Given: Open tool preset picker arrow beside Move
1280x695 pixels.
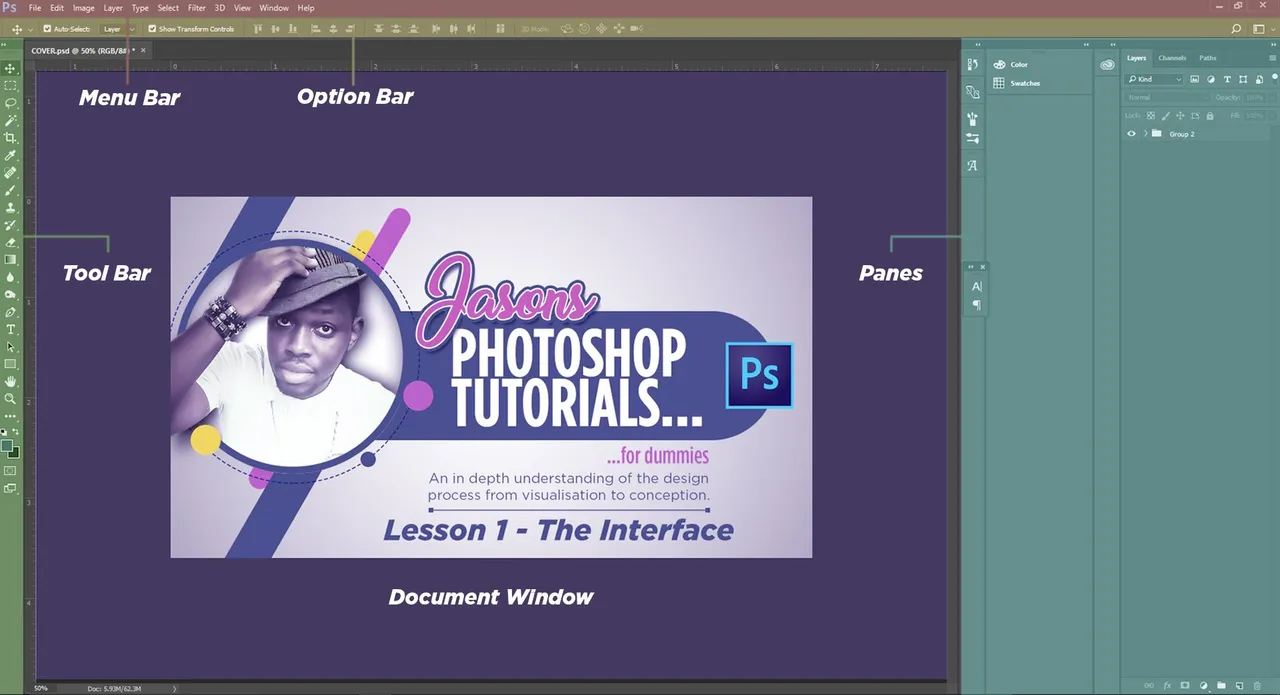Looking at the screenshot, I should (x=31, y=30).
